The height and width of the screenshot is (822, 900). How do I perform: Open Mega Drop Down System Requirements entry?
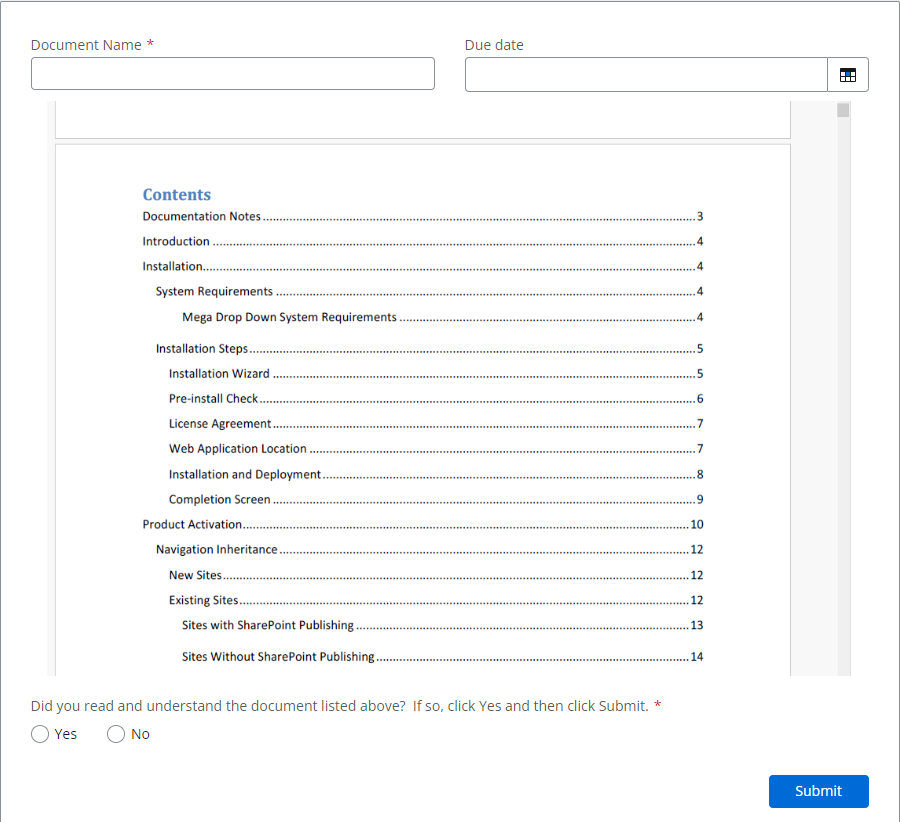[x=289, y=317]
